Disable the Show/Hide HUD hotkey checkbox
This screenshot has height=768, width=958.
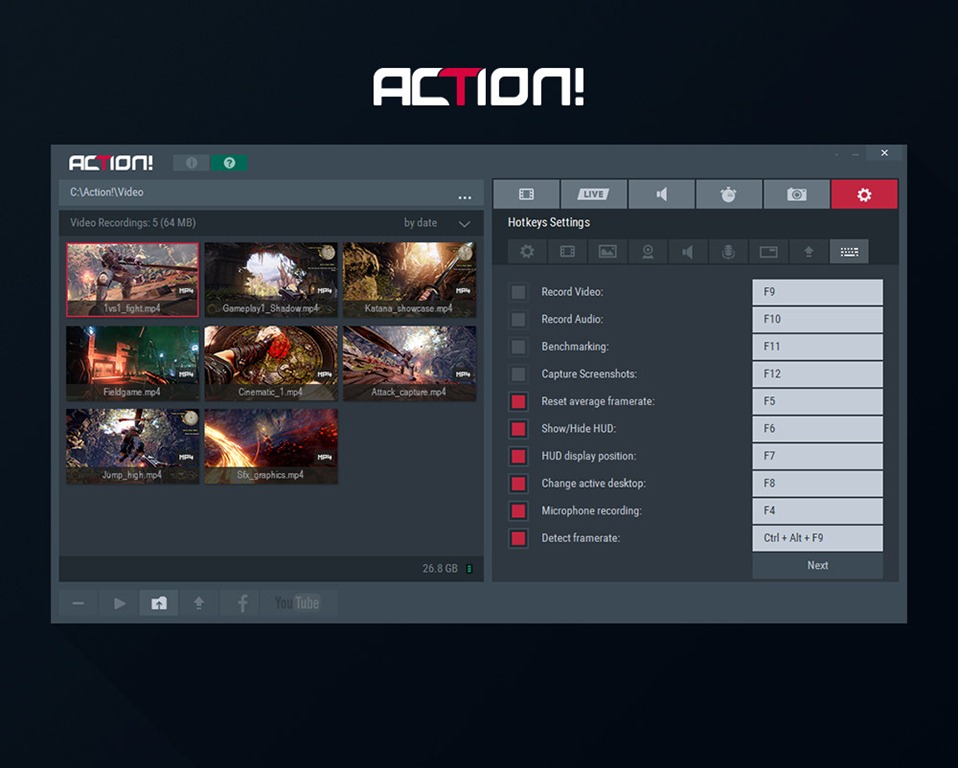click(518, 429)
